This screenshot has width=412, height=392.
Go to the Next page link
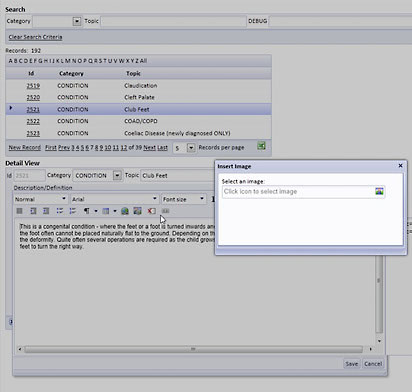pos(149,147)
